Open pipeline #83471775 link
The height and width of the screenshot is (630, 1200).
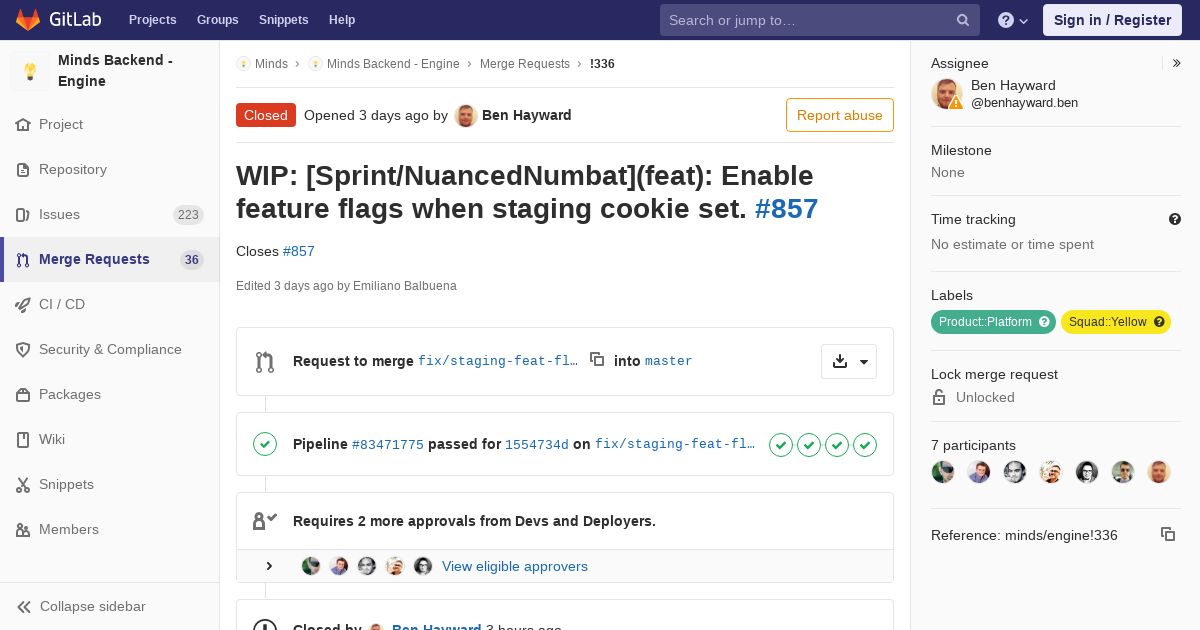388,445
